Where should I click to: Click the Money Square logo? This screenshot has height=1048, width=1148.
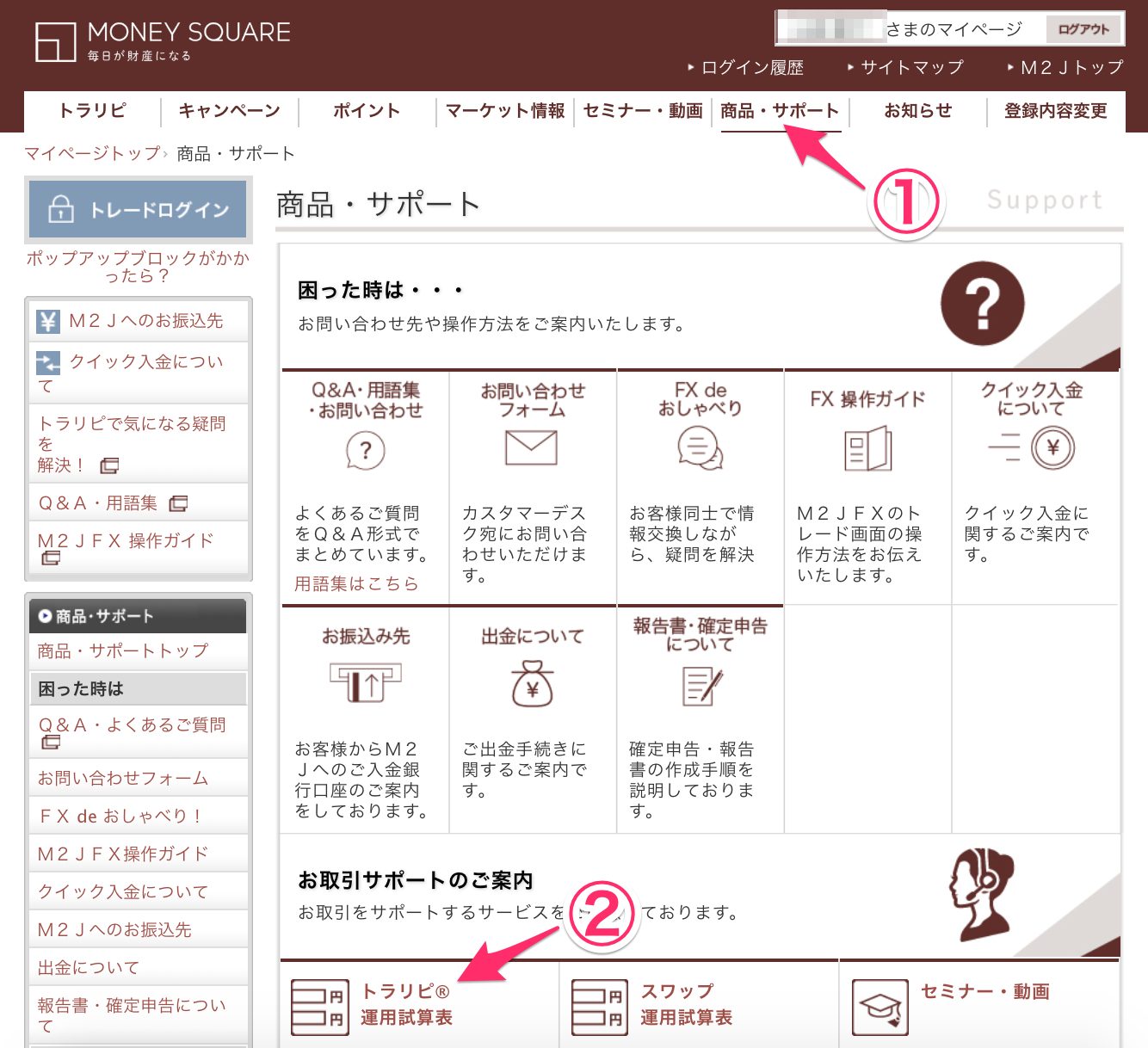click(x=163, y=41)
